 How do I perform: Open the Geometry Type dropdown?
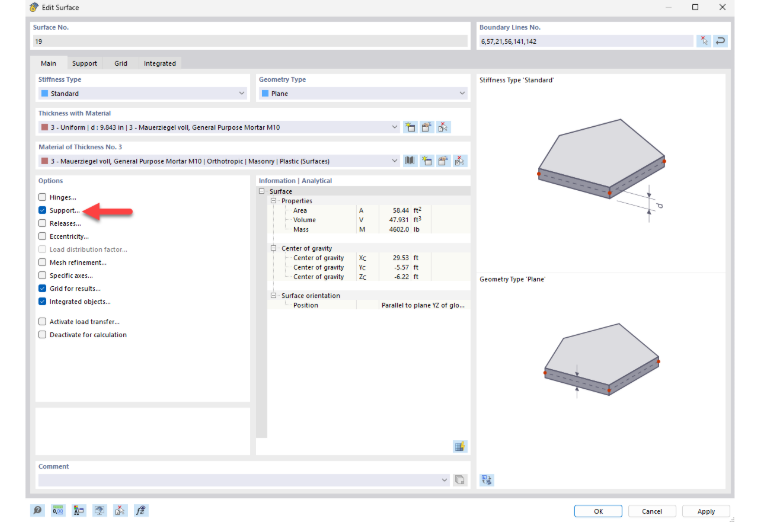click(363, 93)
